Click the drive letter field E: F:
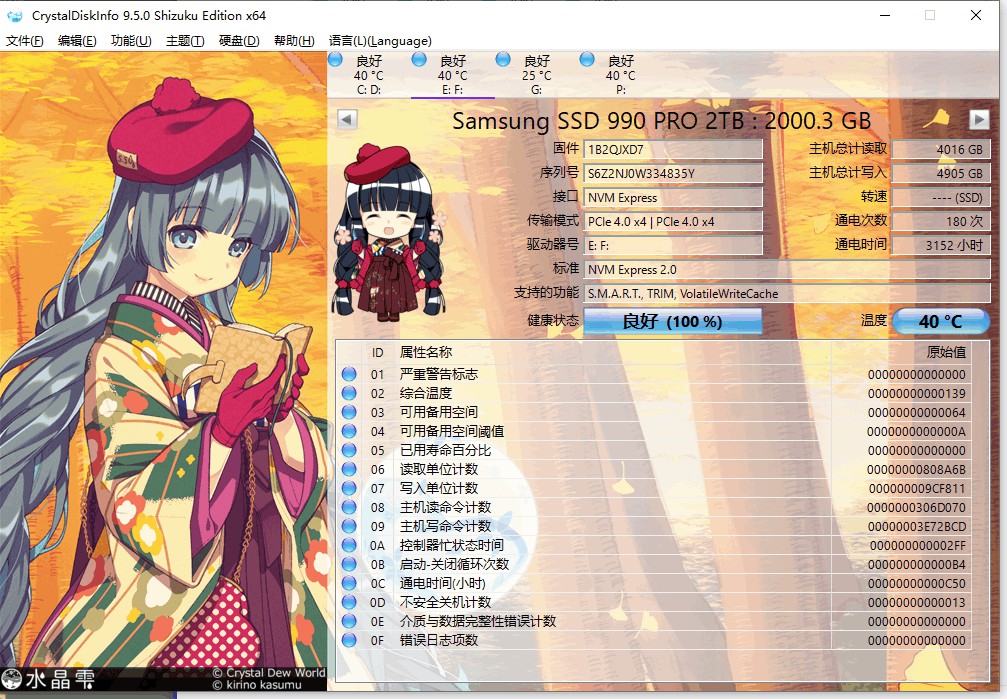The width and height of the screenshot is (1007, 699). point(672,245)
